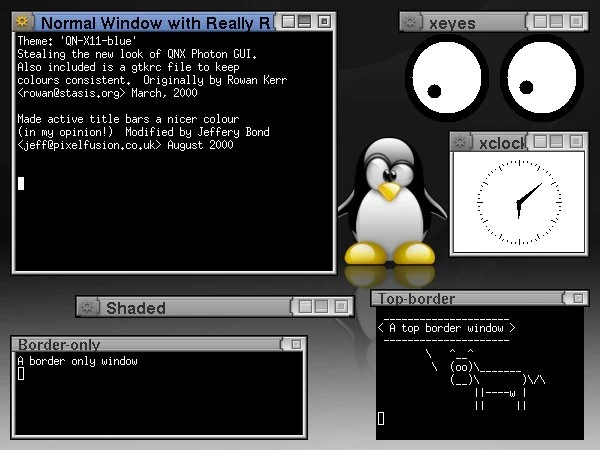Focus the xclock window title
Screen dimensions: 600x450
(x=499, y=143)
